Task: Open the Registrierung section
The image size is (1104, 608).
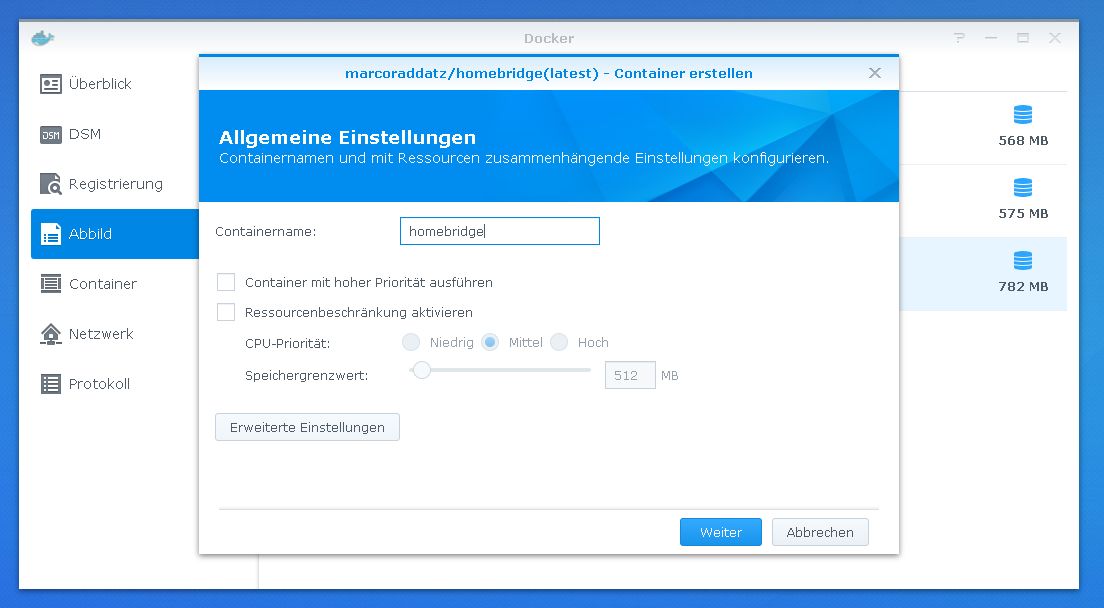Action: (115, 184)
